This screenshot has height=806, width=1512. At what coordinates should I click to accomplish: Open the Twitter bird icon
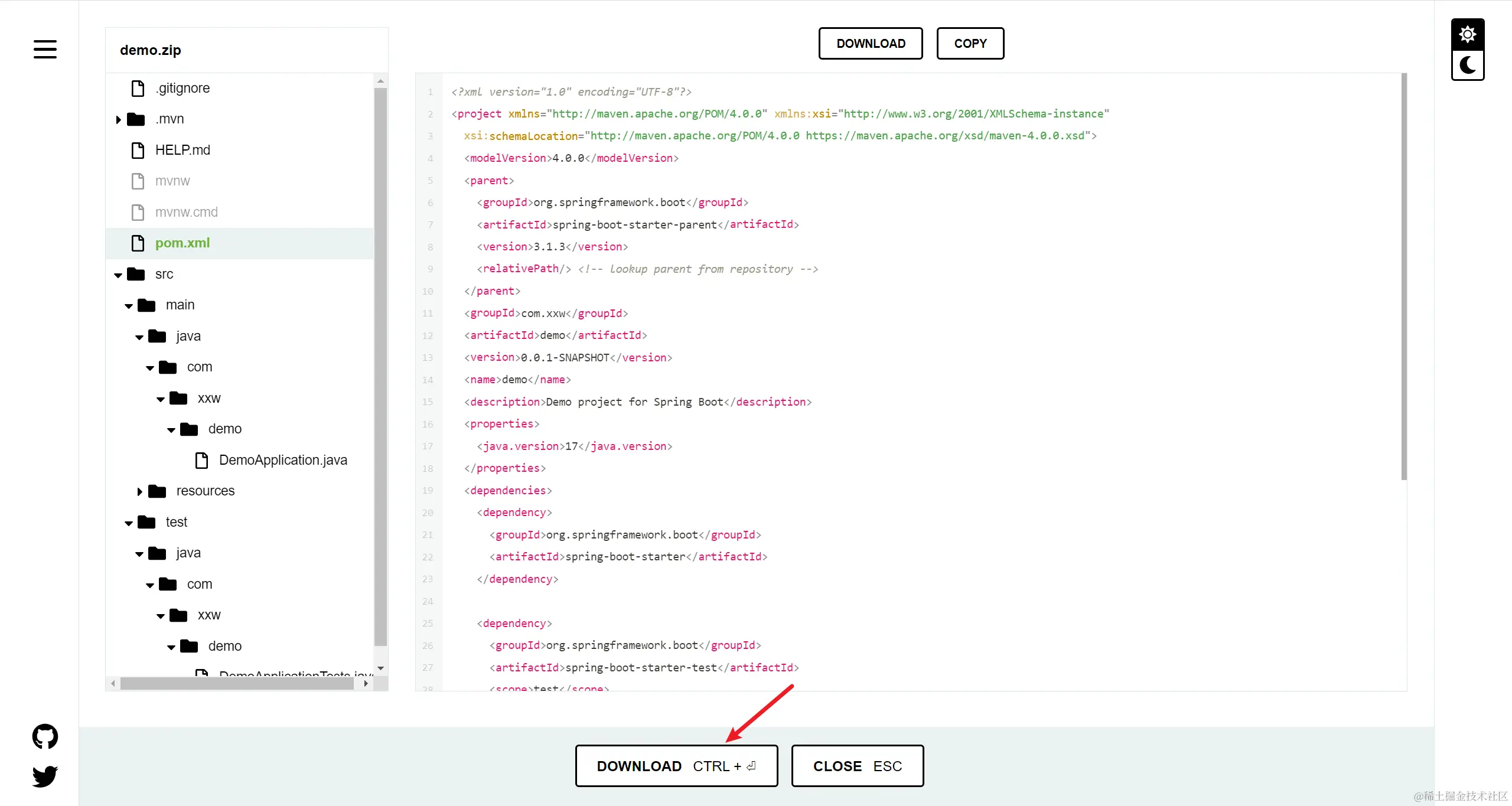click(x=45, y=776)
